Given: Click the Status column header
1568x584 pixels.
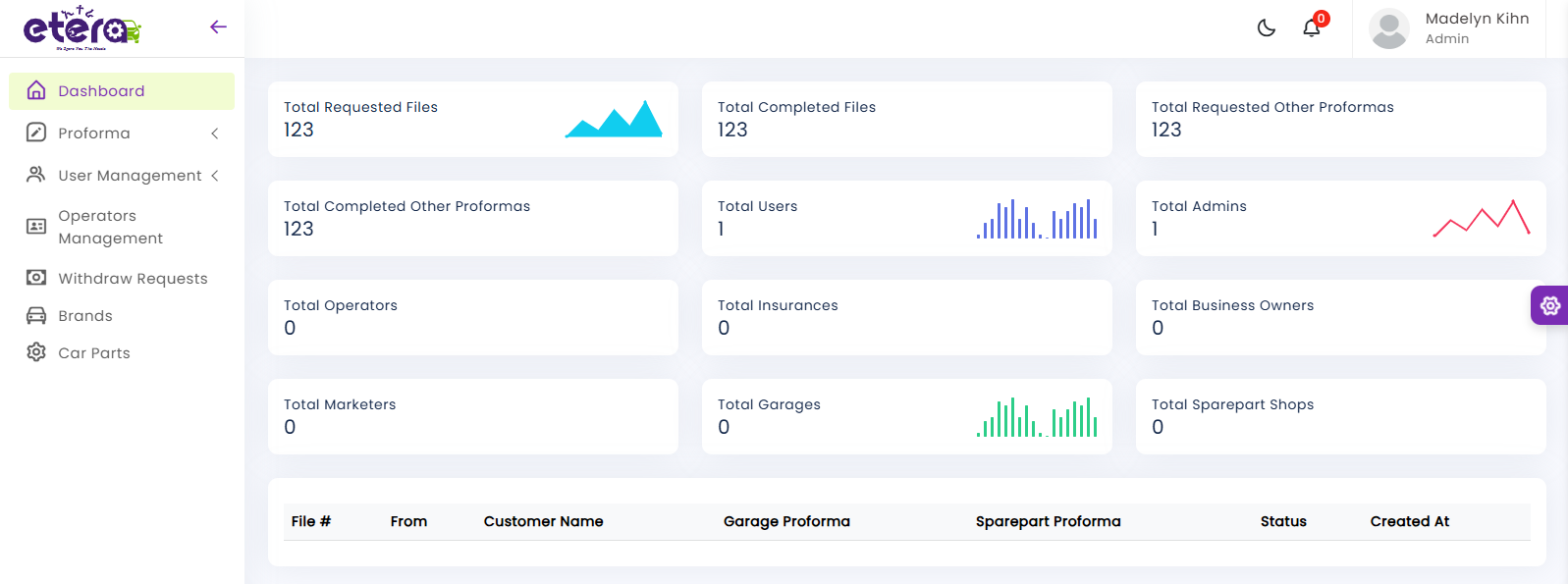Looking at the screenshot, I should [x=1282, y=521].
